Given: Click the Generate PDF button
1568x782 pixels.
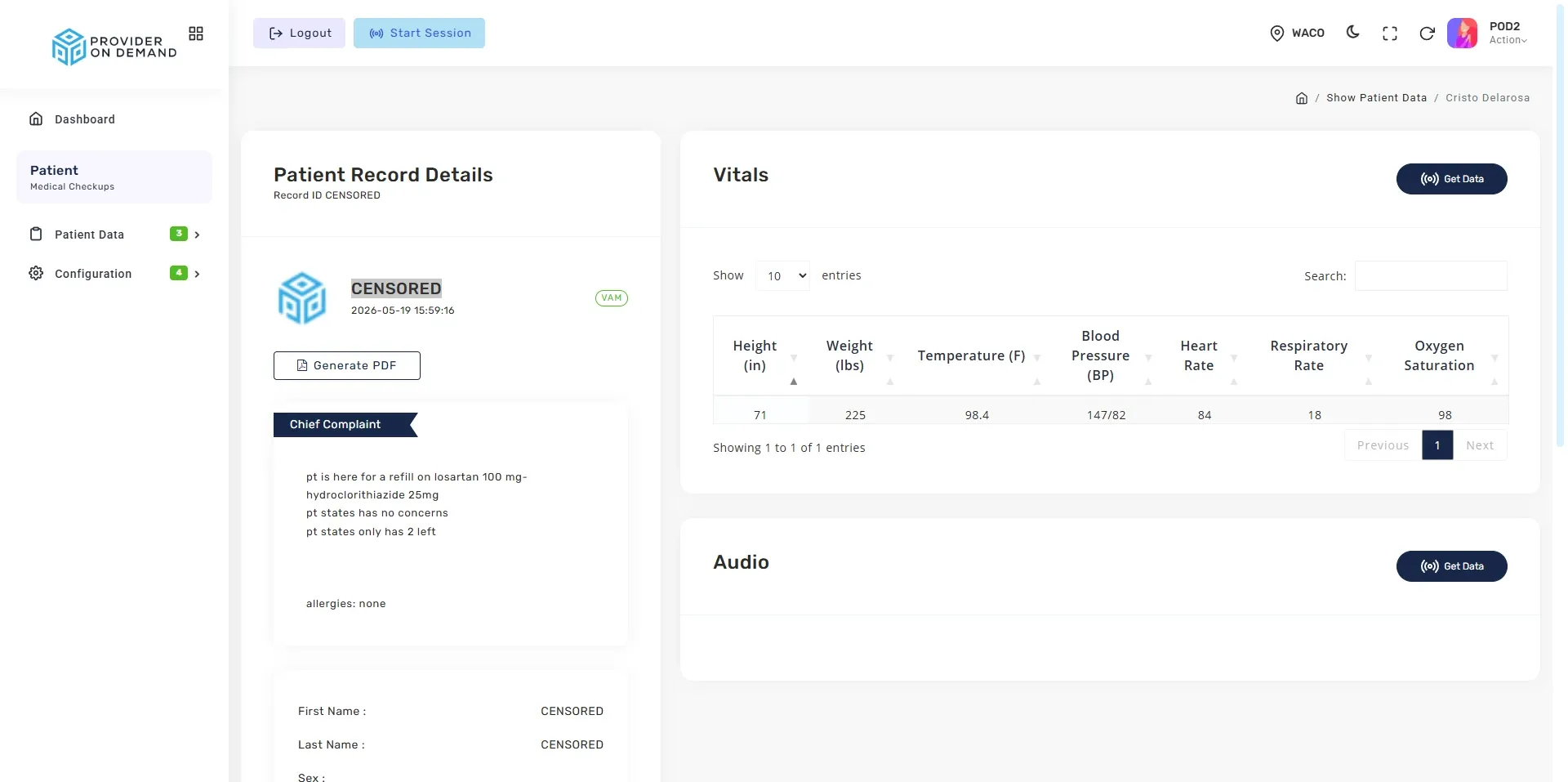Looking at the screenshot, I should tap(347, 366).
